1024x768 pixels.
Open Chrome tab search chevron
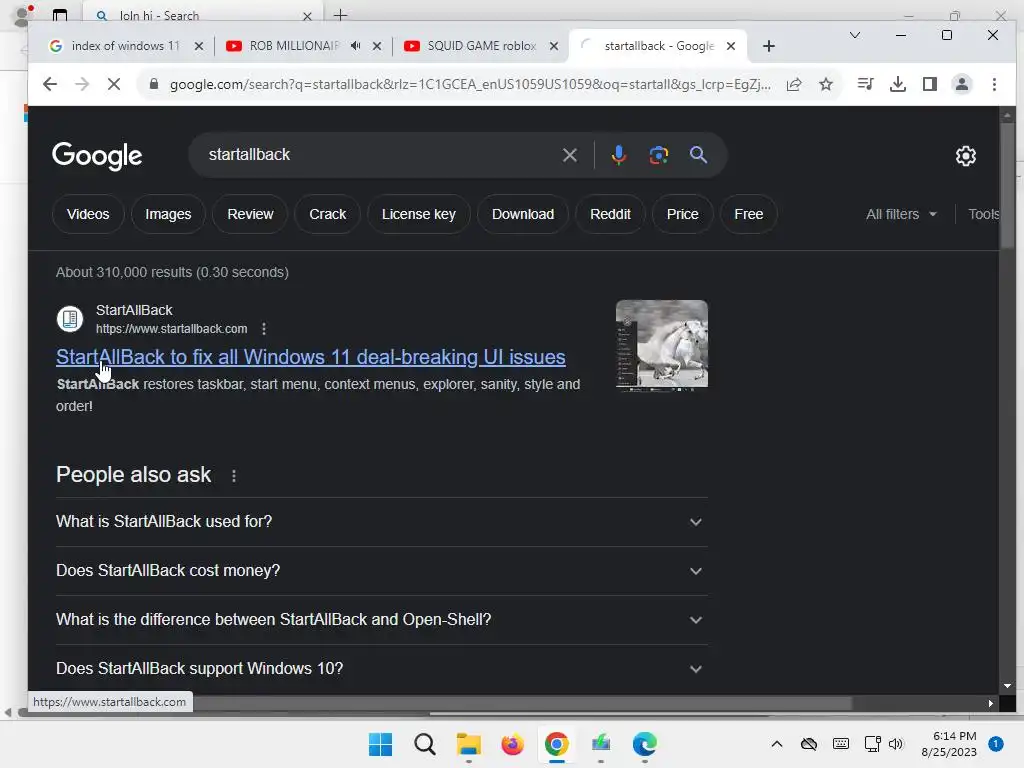tap(854, 35)
